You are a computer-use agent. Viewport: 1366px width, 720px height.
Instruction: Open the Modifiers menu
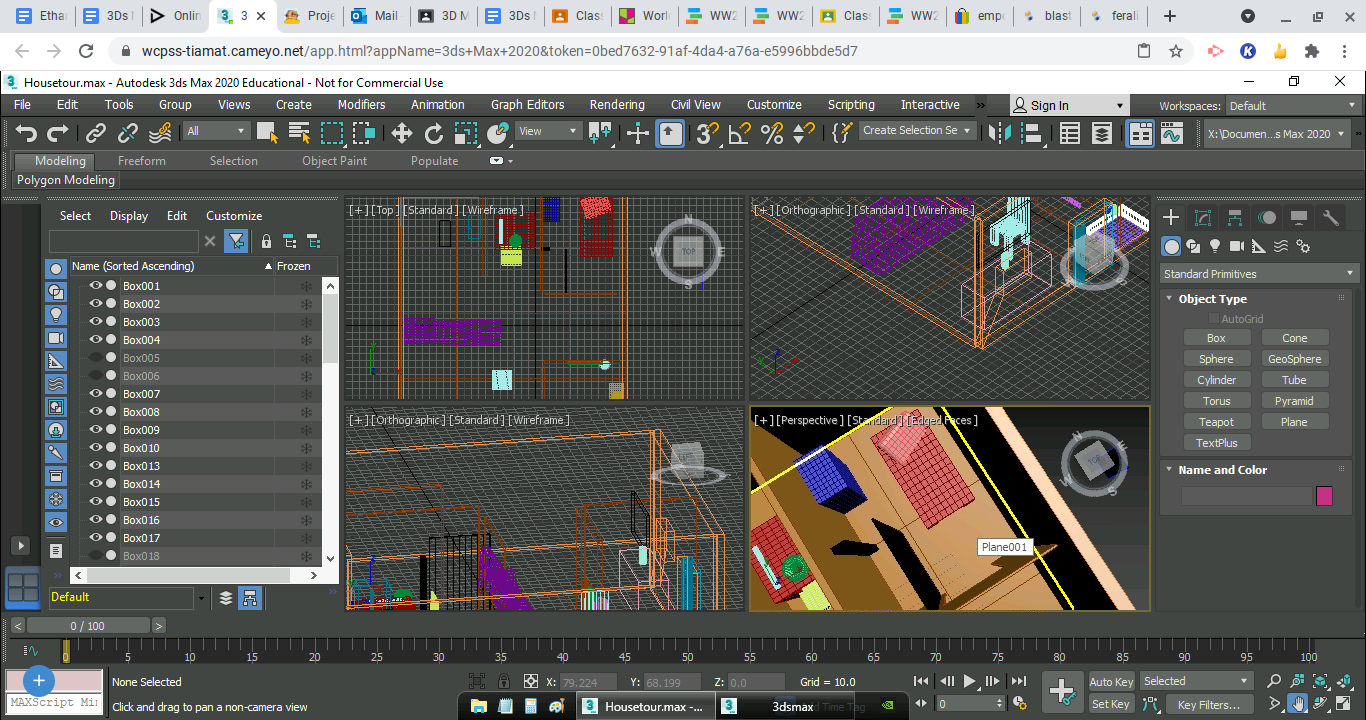361,104
